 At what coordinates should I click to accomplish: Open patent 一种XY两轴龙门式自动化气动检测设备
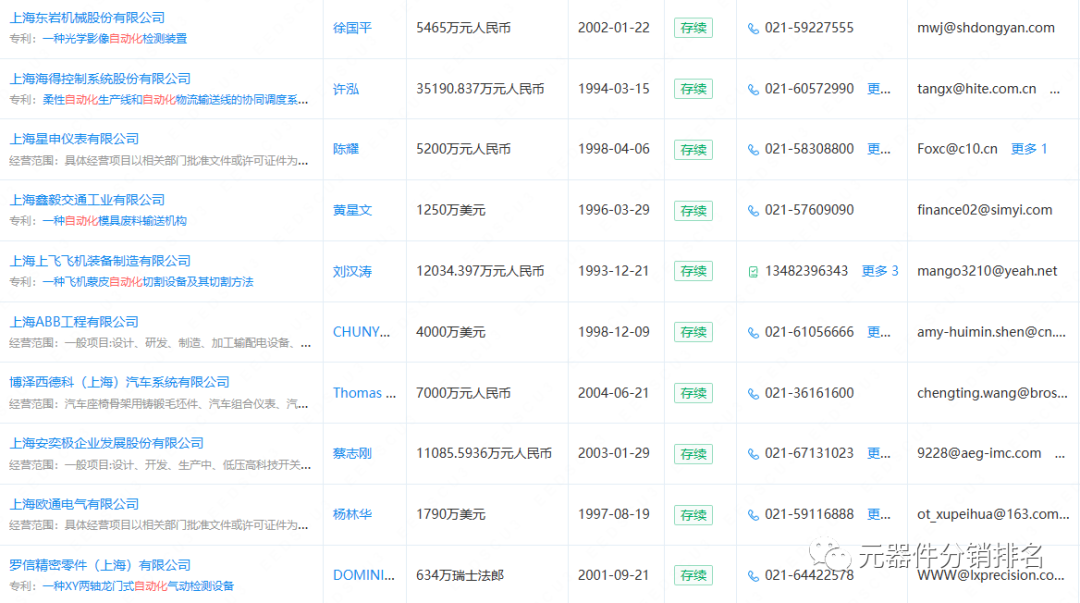[x=138, y=586]
